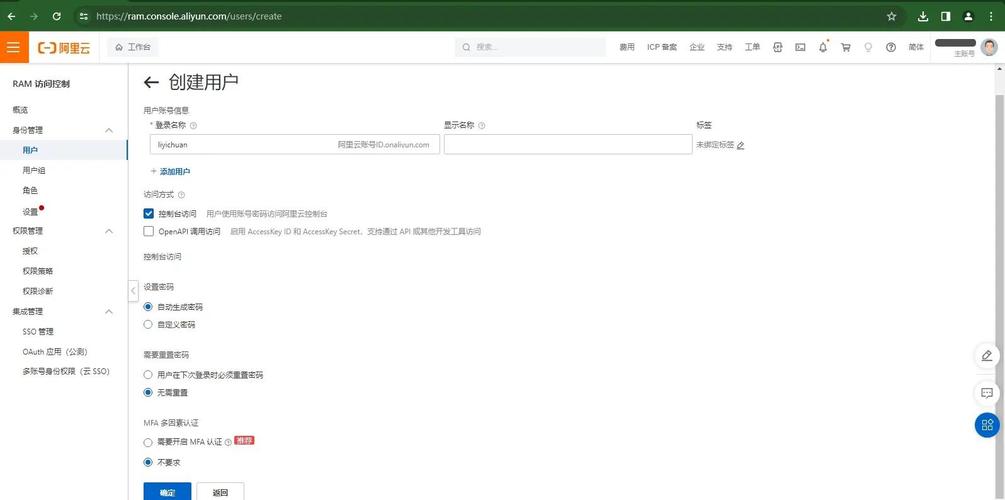The height and width of the screenshot is (500, 1005).
Task: Open the 企业 header link
Action: click(697, 47)
